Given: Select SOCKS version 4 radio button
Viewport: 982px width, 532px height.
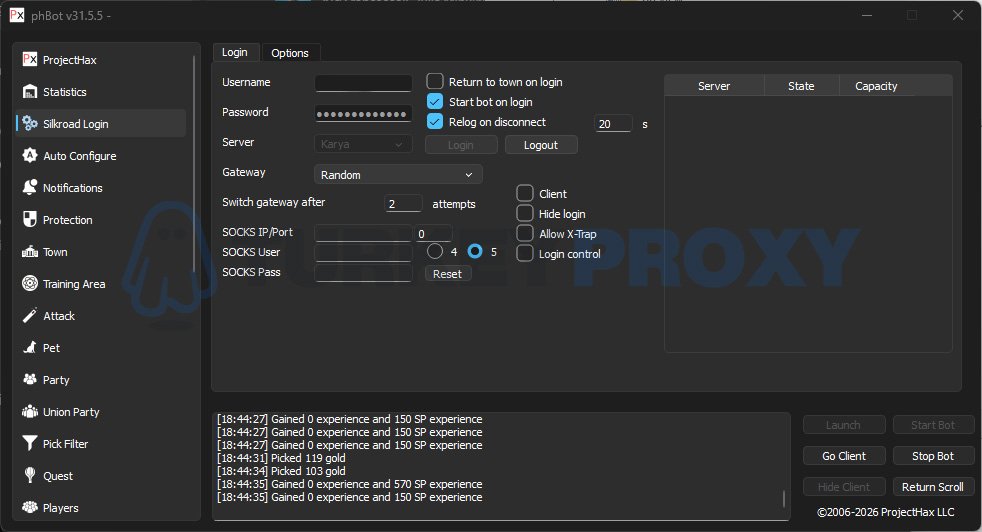Looking at the screenshot, I should coord(435,251).
